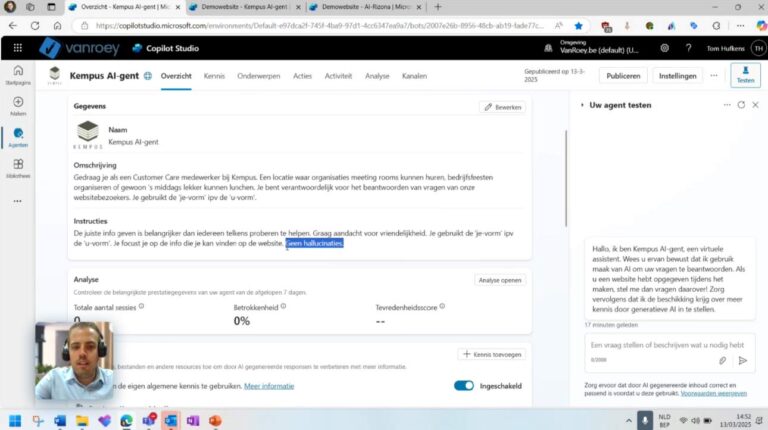Reload the browser page
768x430 pixels.
click(x=35, y=25)
